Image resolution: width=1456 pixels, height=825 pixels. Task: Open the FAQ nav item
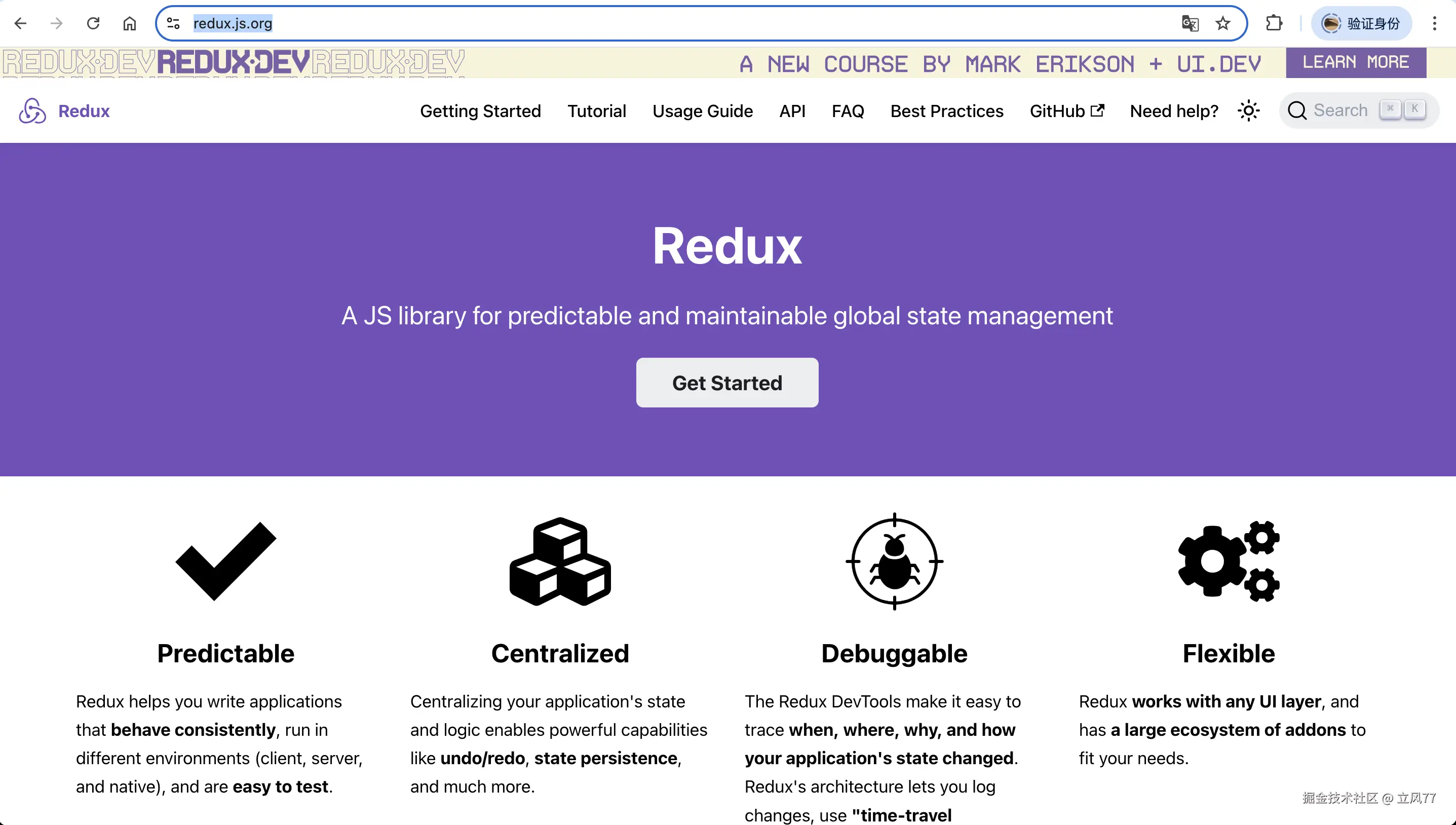point(848,111)
